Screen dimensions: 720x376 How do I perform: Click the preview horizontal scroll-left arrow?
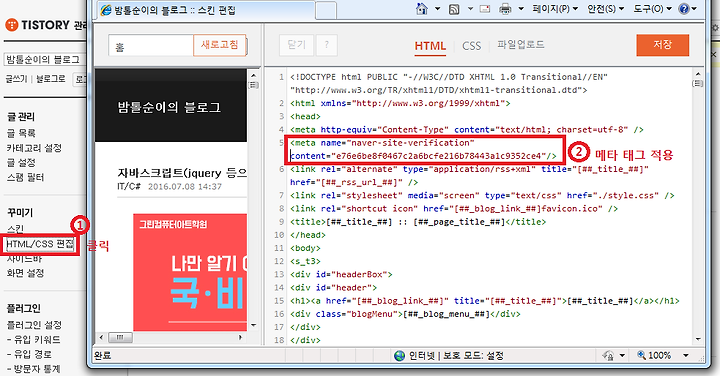click(x=101, y=337)
